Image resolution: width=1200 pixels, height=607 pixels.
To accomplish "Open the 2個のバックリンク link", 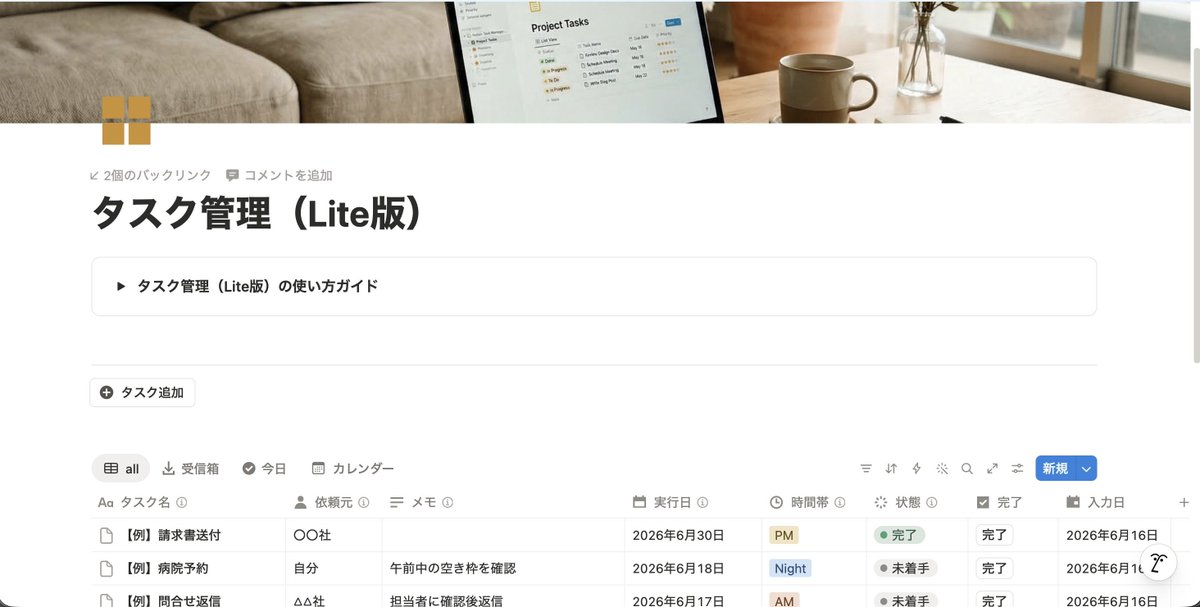I will click(151, 175).
